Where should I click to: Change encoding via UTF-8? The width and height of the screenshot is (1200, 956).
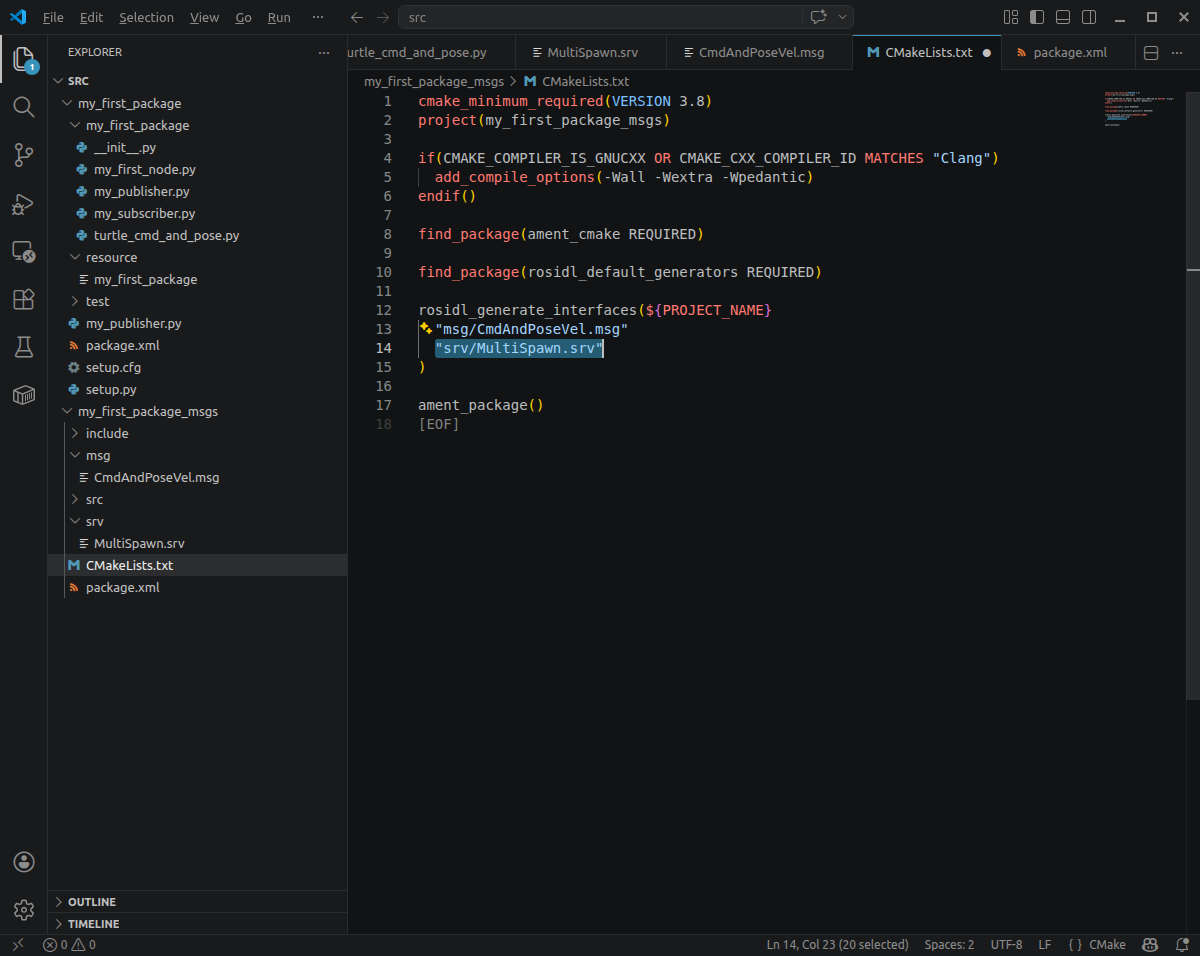tap(1006, 944)
